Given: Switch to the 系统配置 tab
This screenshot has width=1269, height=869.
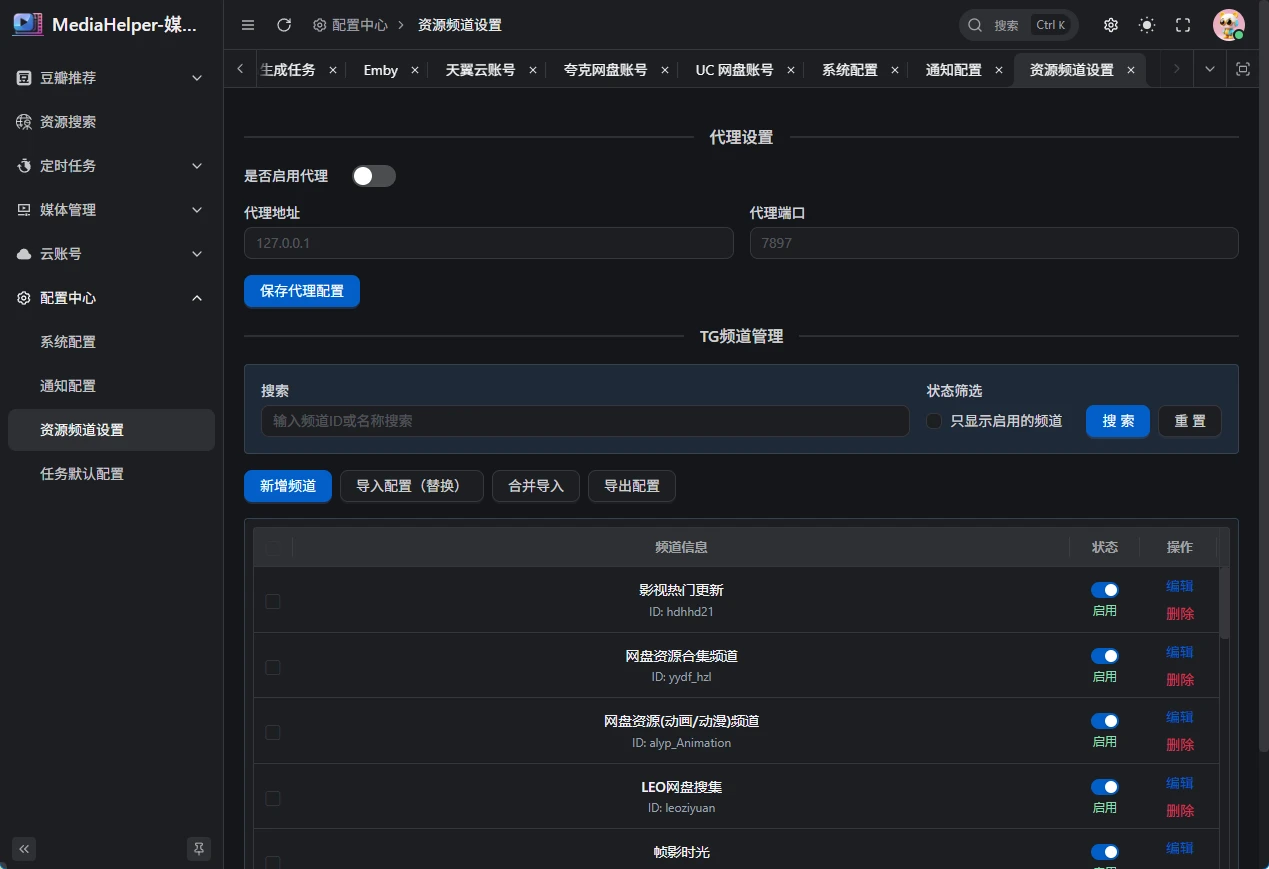Looking at the screenshot, I should (849, 70).
